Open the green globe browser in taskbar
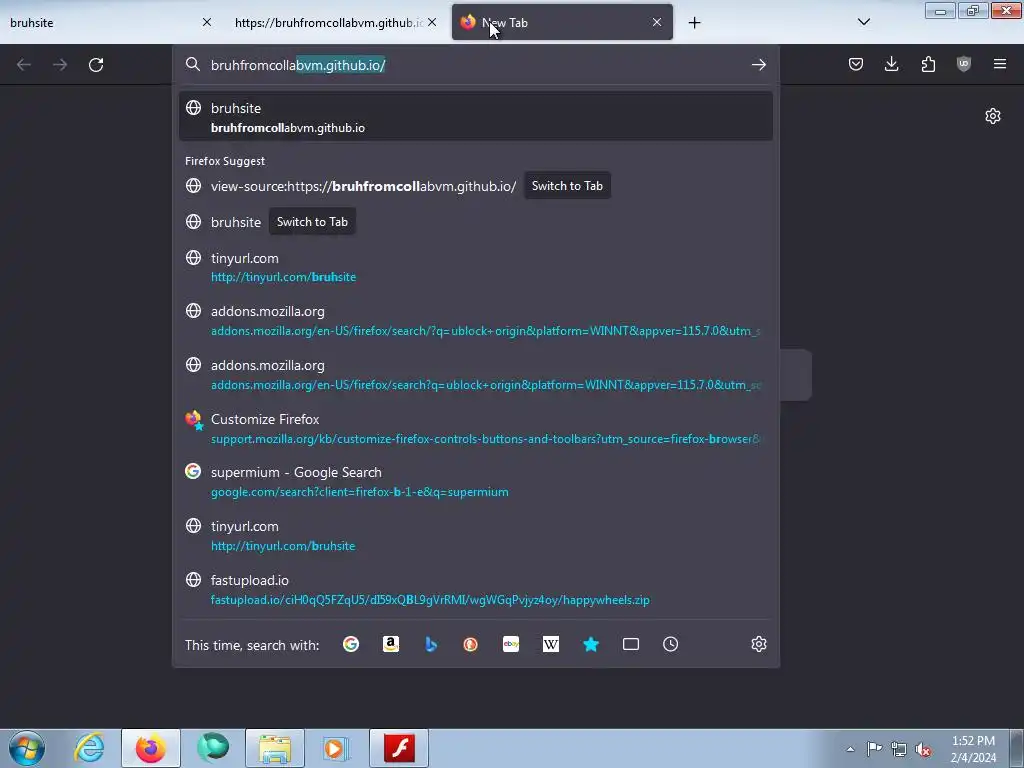Screen dimensions: 1024x768 pyautogui.click(x=213, y=748)
